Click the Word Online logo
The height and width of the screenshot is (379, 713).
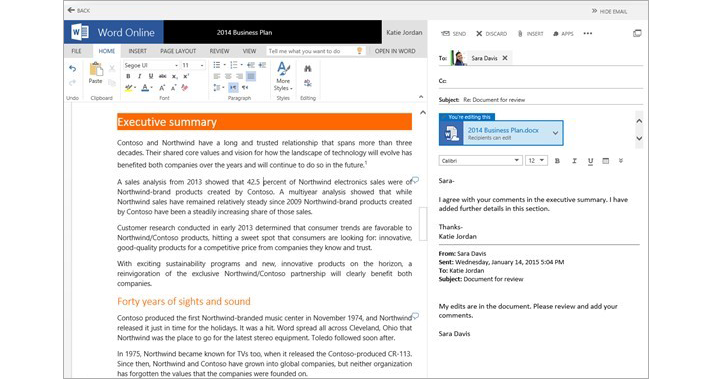coord(113,32)
